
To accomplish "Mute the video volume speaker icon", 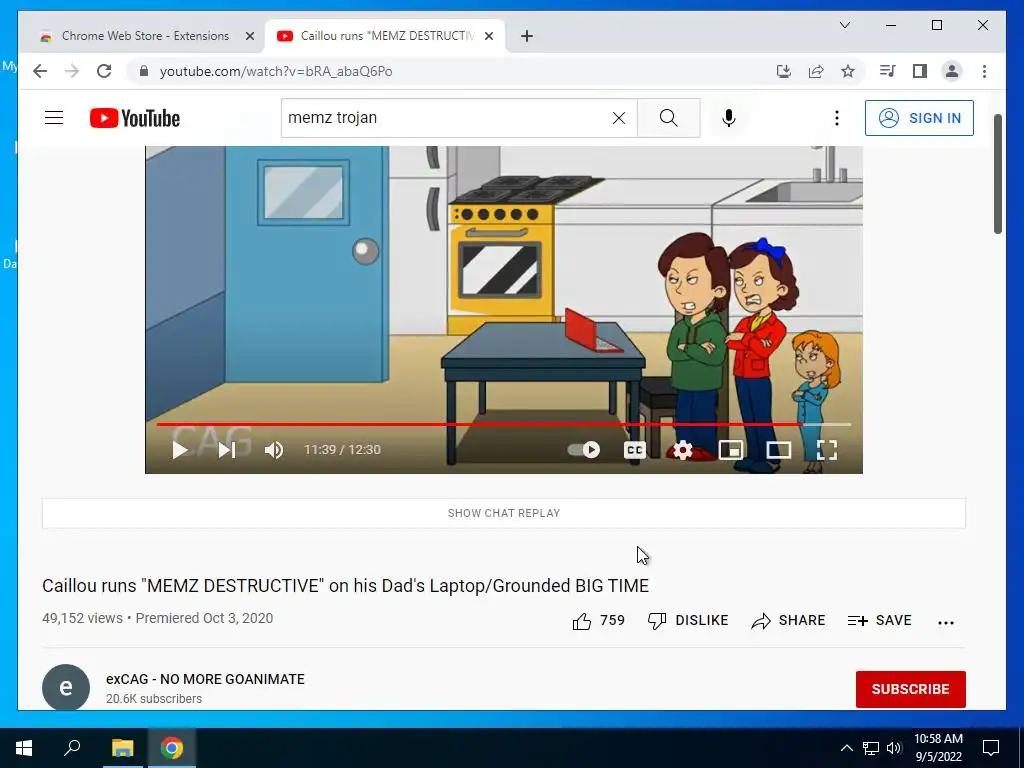I will [274, 449].
